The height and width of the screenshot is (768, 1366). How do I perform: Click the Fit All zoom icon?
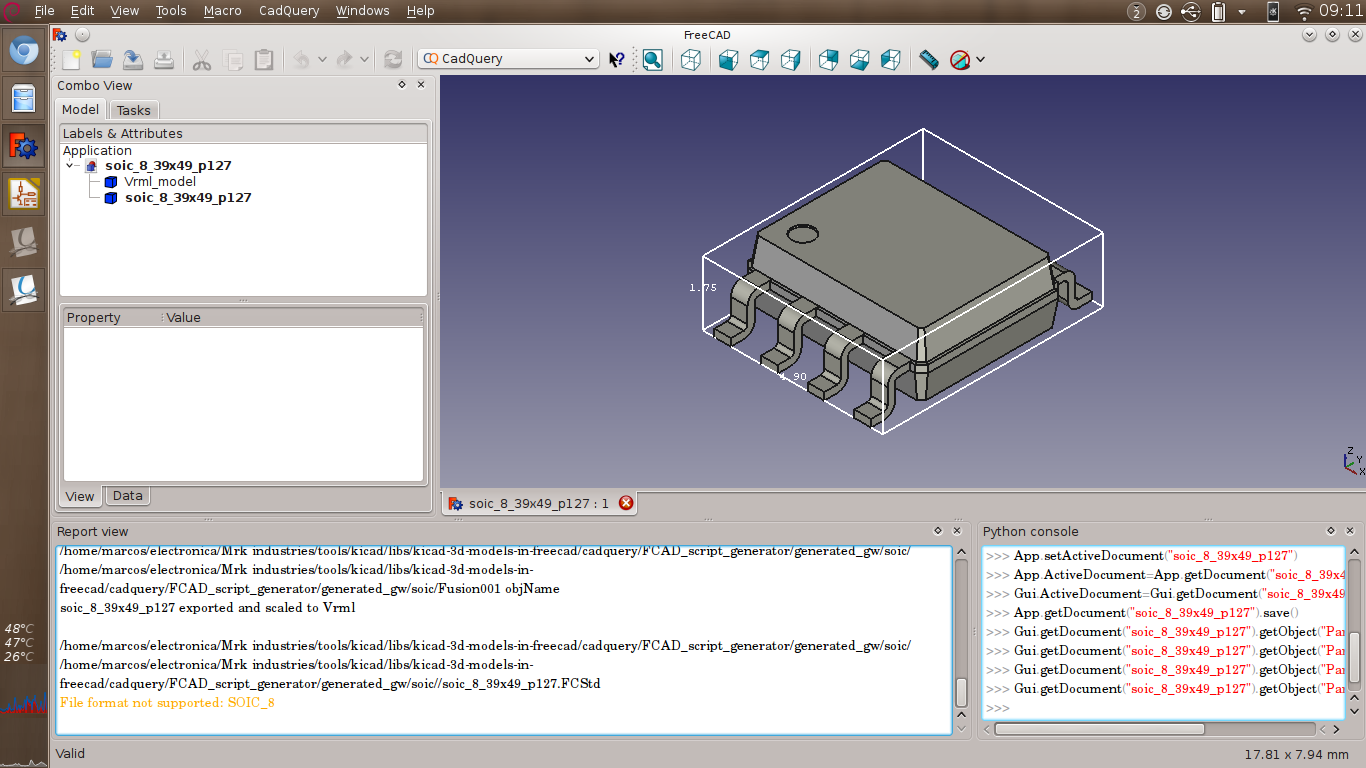(652, 60)
